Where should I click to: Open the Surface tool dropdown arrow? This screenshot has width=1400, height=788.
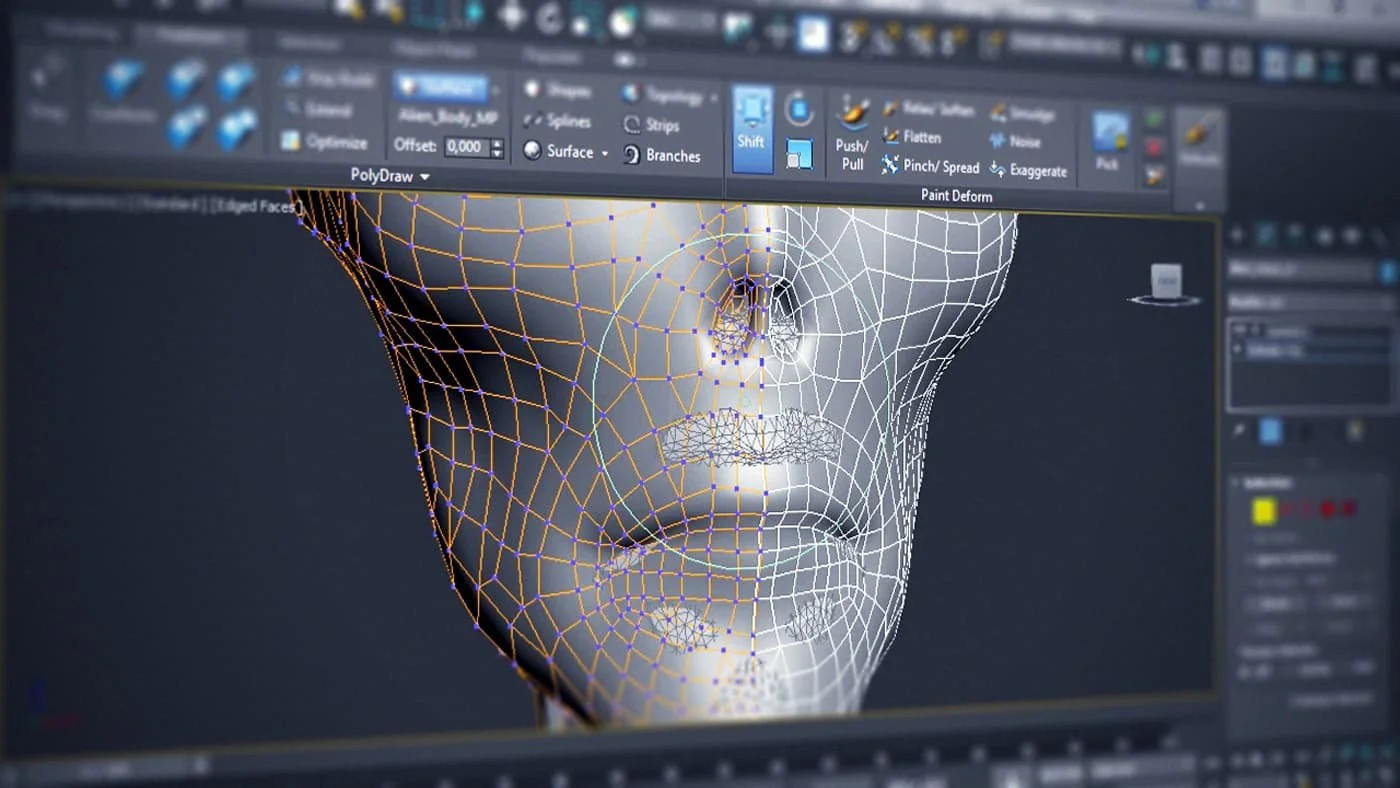point(604,153)
